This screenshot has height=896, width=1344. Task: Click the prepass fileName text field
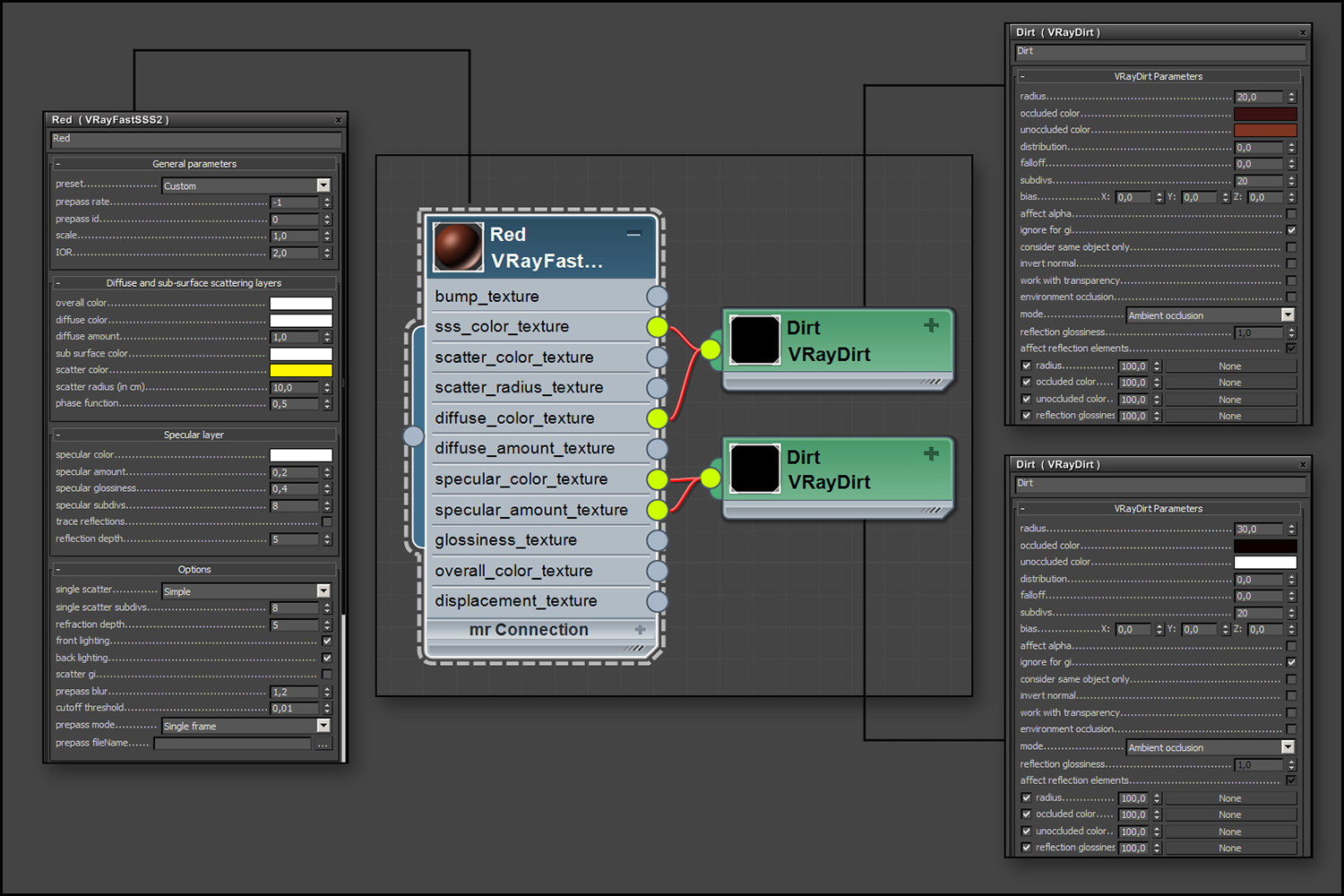(x=232, y=744)
